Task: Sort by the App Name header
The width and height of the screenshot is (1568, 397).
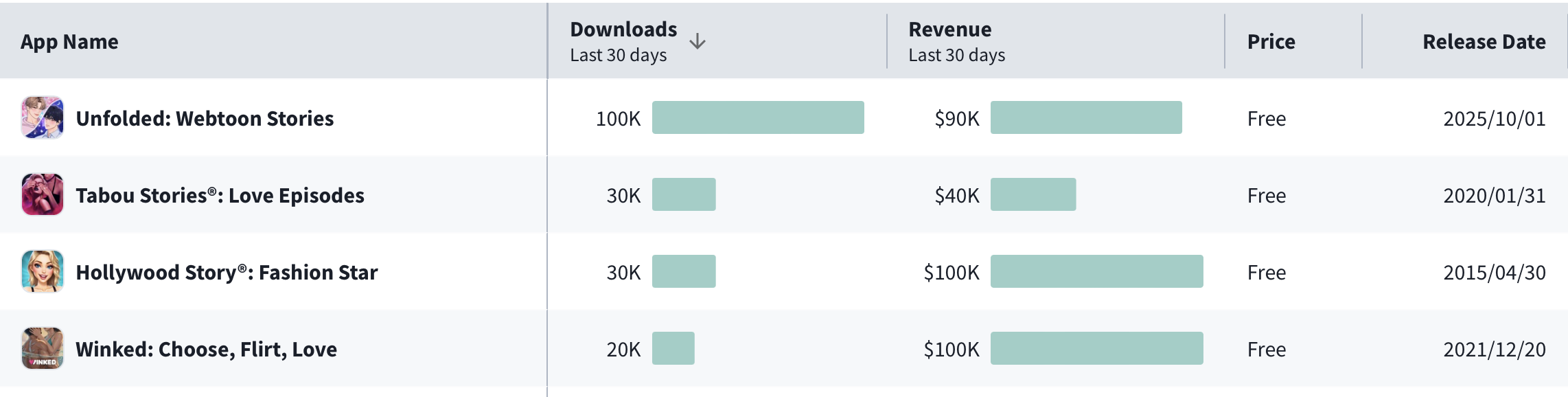Action: (69, 42)
